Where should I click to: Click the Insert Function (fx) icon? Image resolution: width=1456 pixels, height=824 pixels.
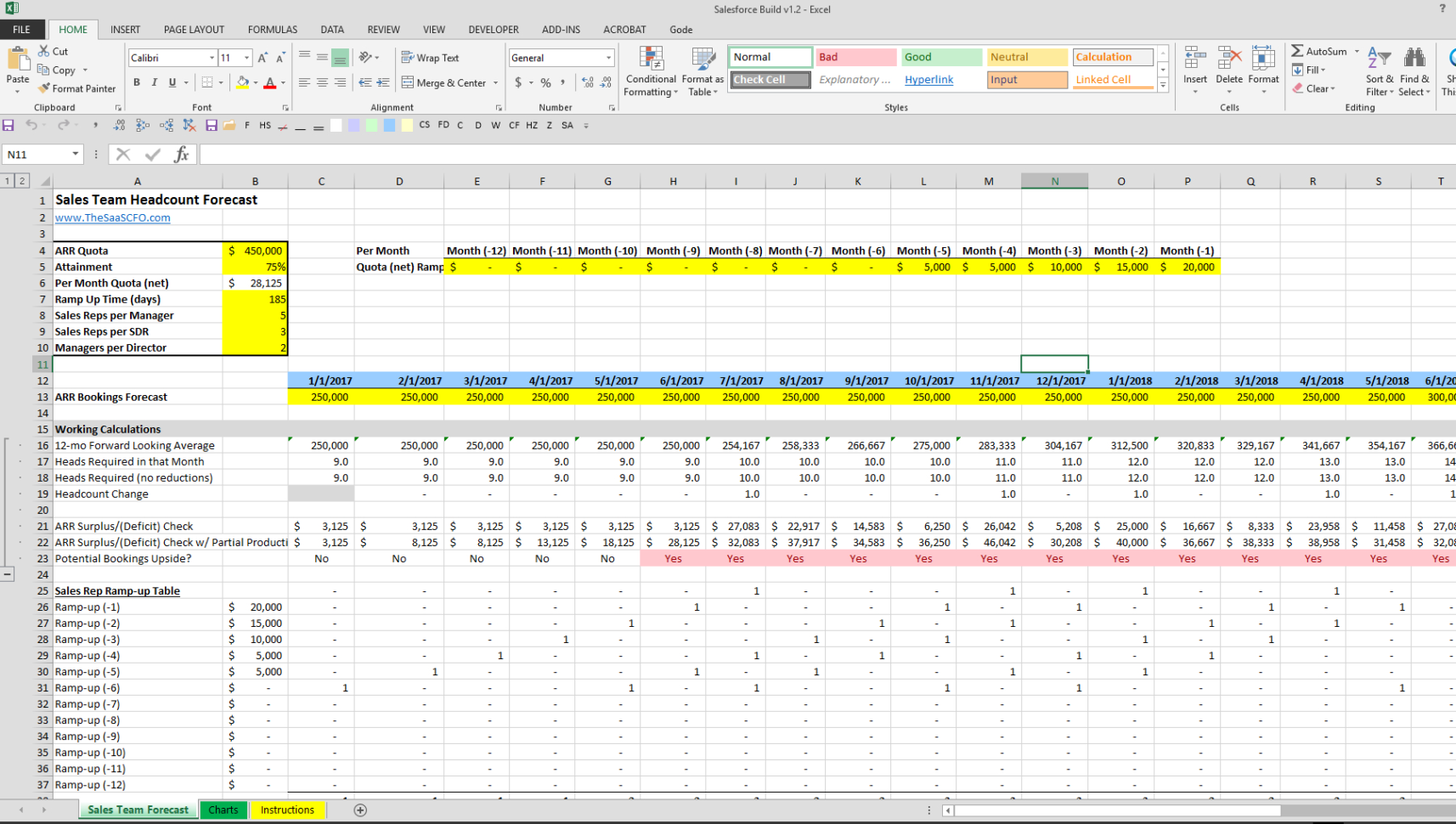point(182,154)
